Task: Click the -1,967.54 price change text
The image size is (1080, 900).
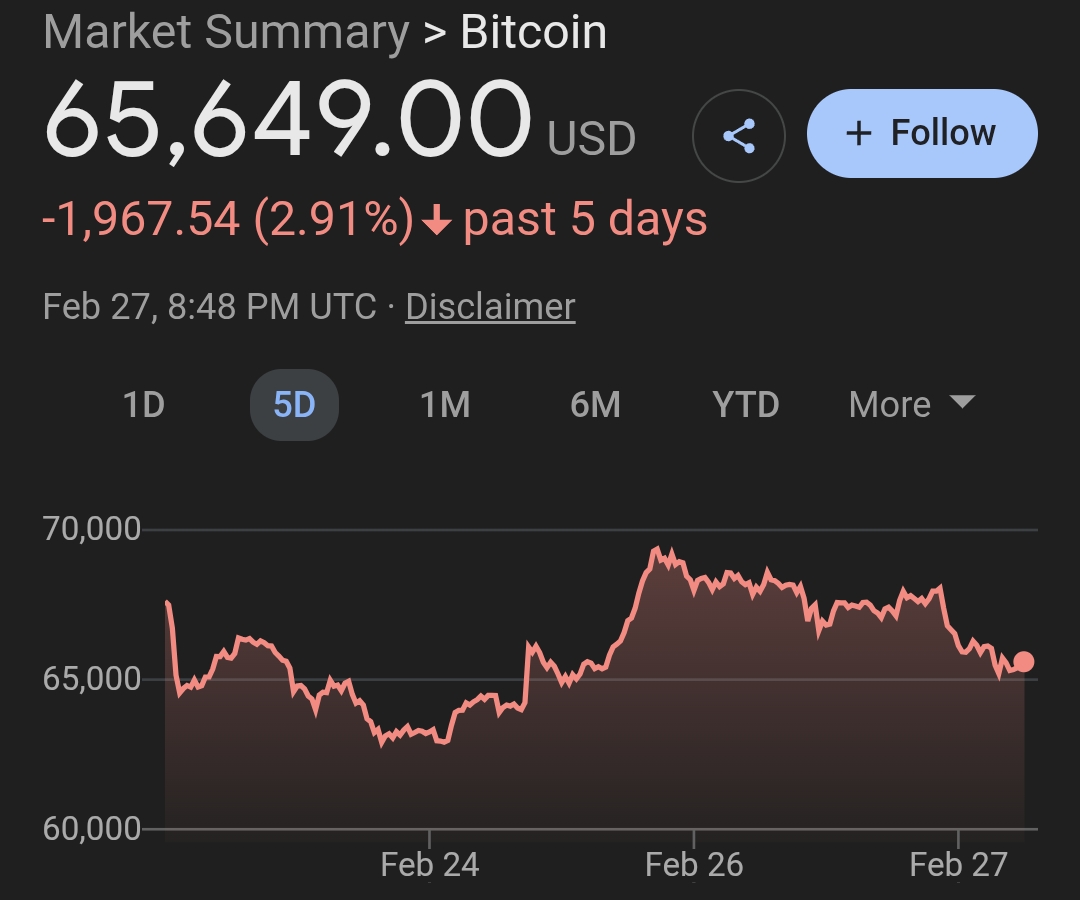Action: 141,220
